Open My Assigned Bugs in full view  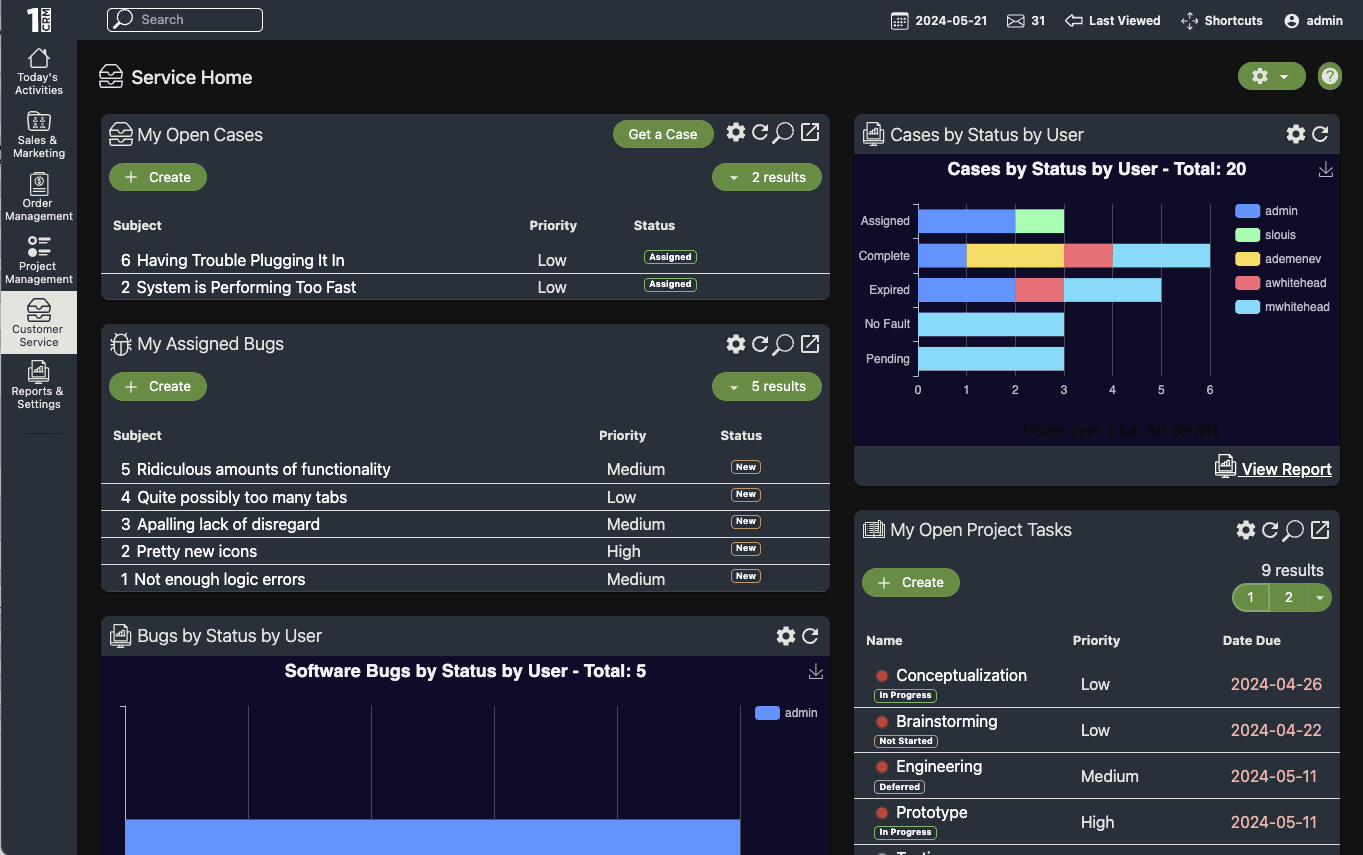click(x=810, y=344)
